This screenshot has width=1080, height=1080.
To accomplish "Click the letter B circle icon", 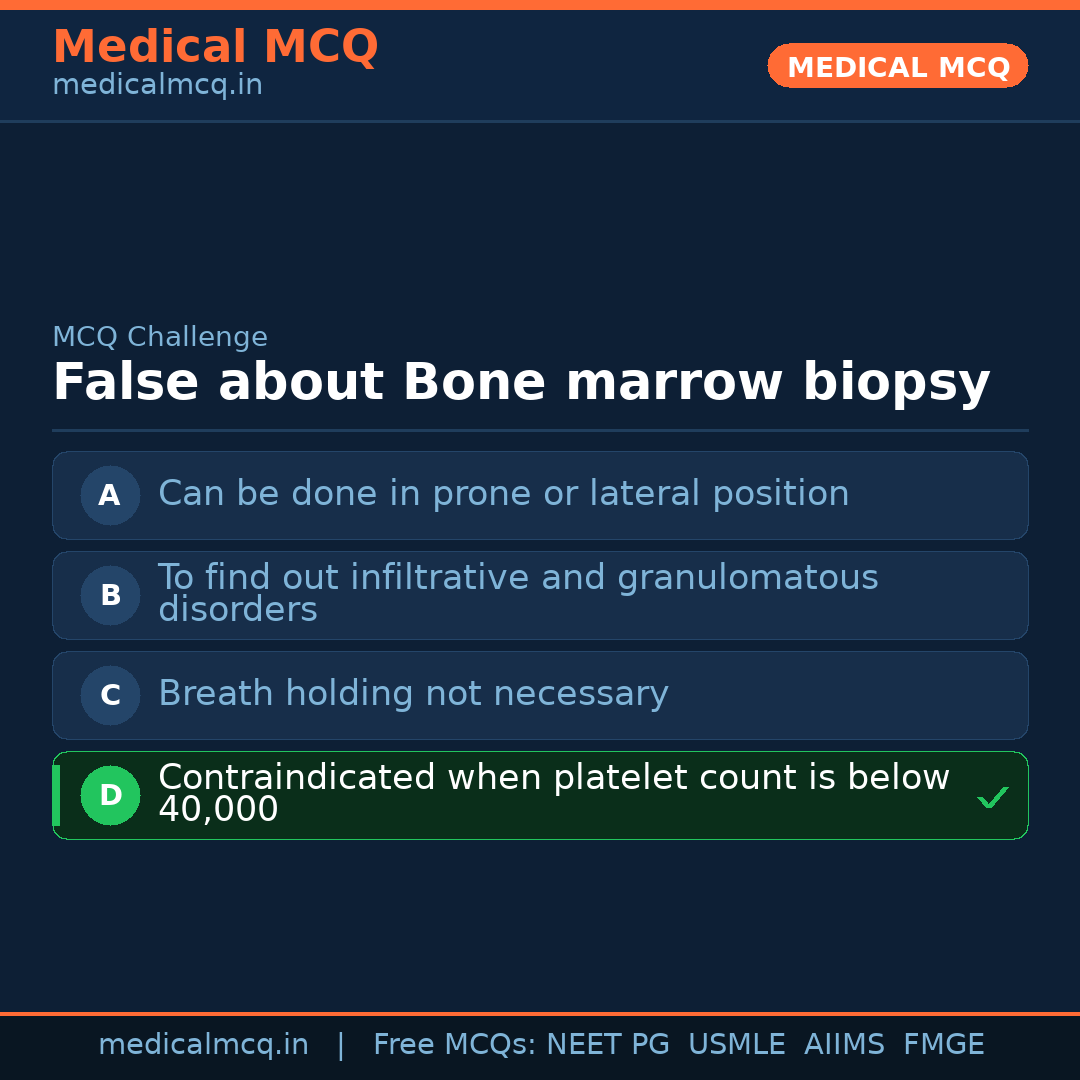I will click(x=110, y=595).
